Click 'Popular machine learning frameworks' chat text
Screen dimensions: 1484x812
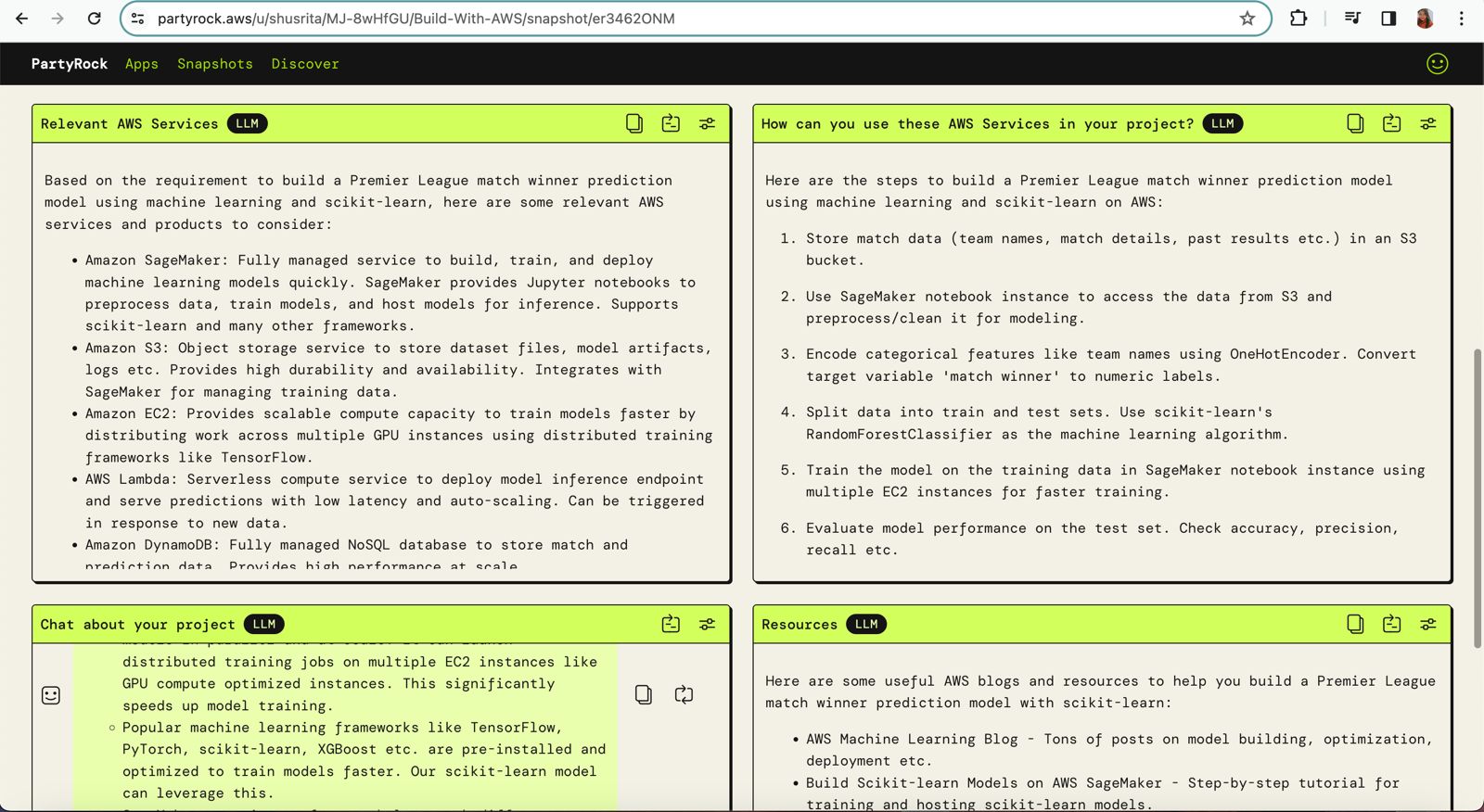click(x=364, y=760)
